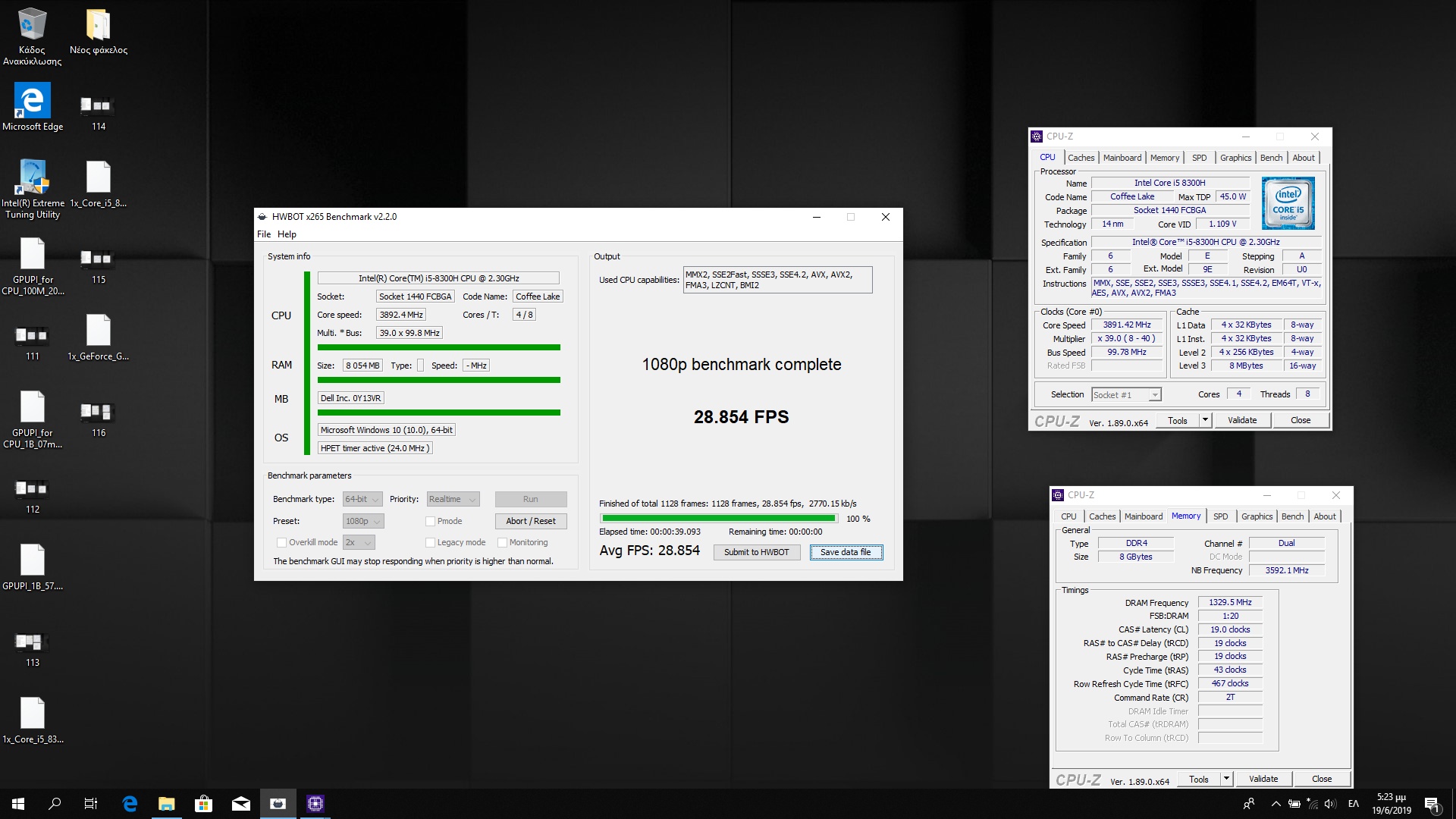Select the GPUPI_for CPU_1B_07m file icon
1456x819 pixels.
point(33,419)
